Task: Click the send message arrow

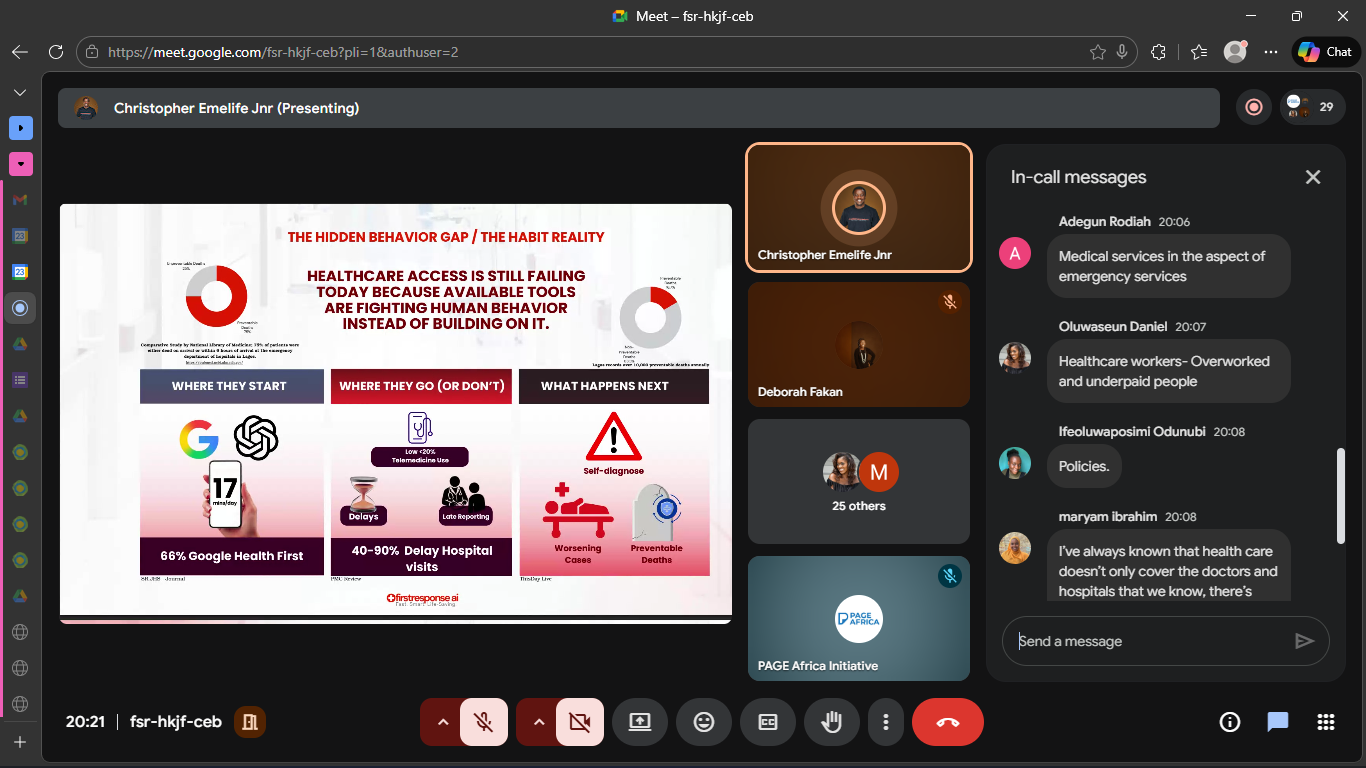Action: pos(1304,641)
